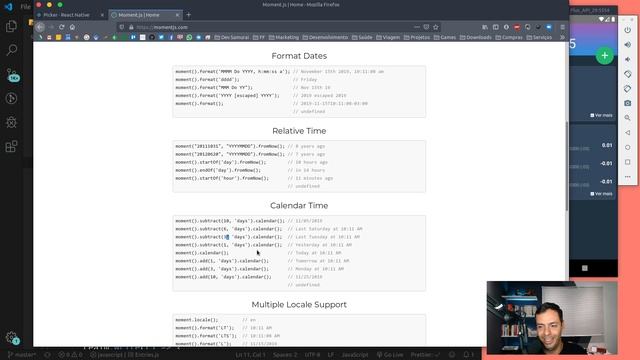Viewport: 640px width, 360px height.
Task: Go to Firefox home page
Action: click(x=72, y=27)
